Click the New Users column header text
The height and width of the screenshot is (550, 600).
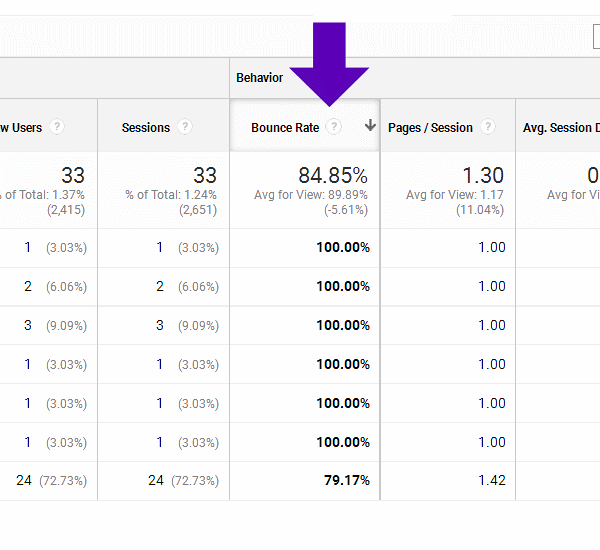click(x=20, y=128)
